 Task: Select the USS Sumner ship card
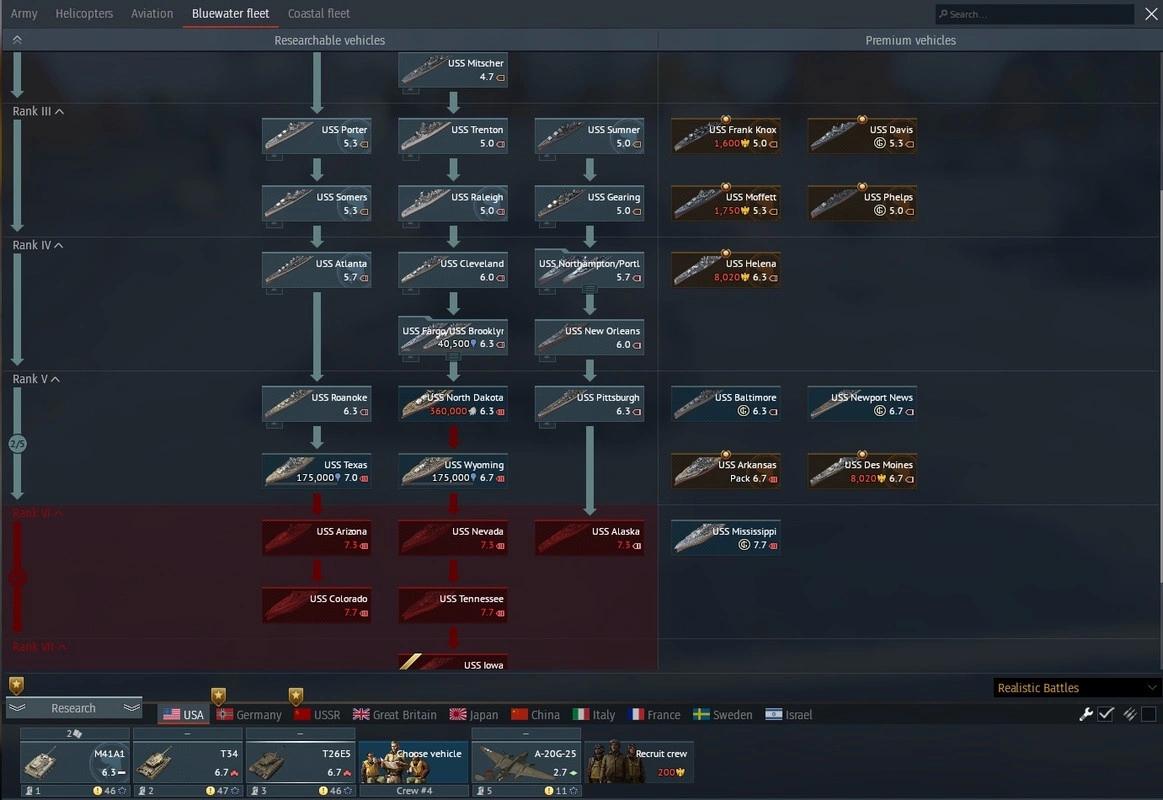589,136
